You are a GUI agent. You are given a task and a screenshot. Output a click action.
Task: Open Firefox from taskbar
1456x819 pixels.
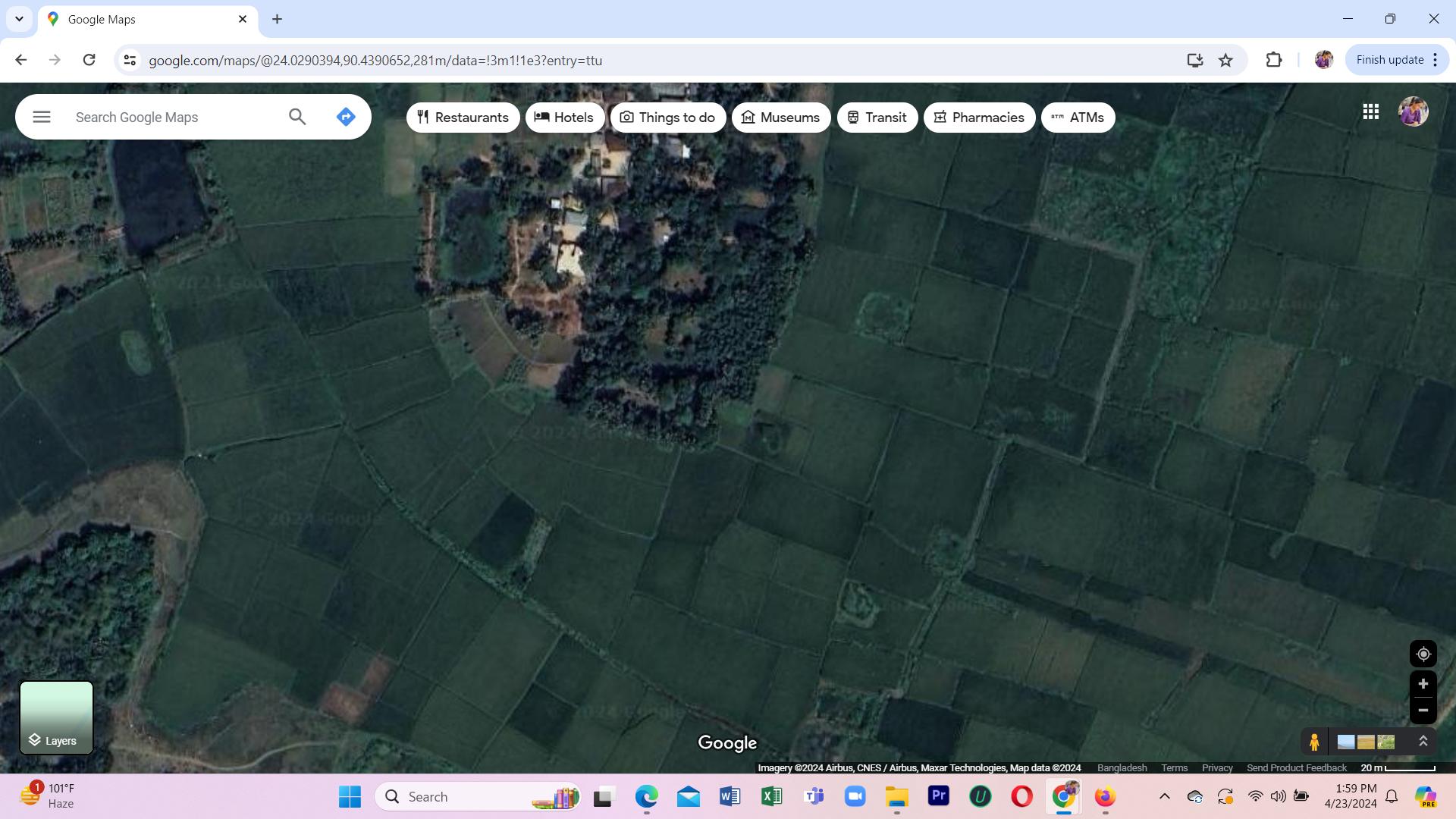point(1105,796)
